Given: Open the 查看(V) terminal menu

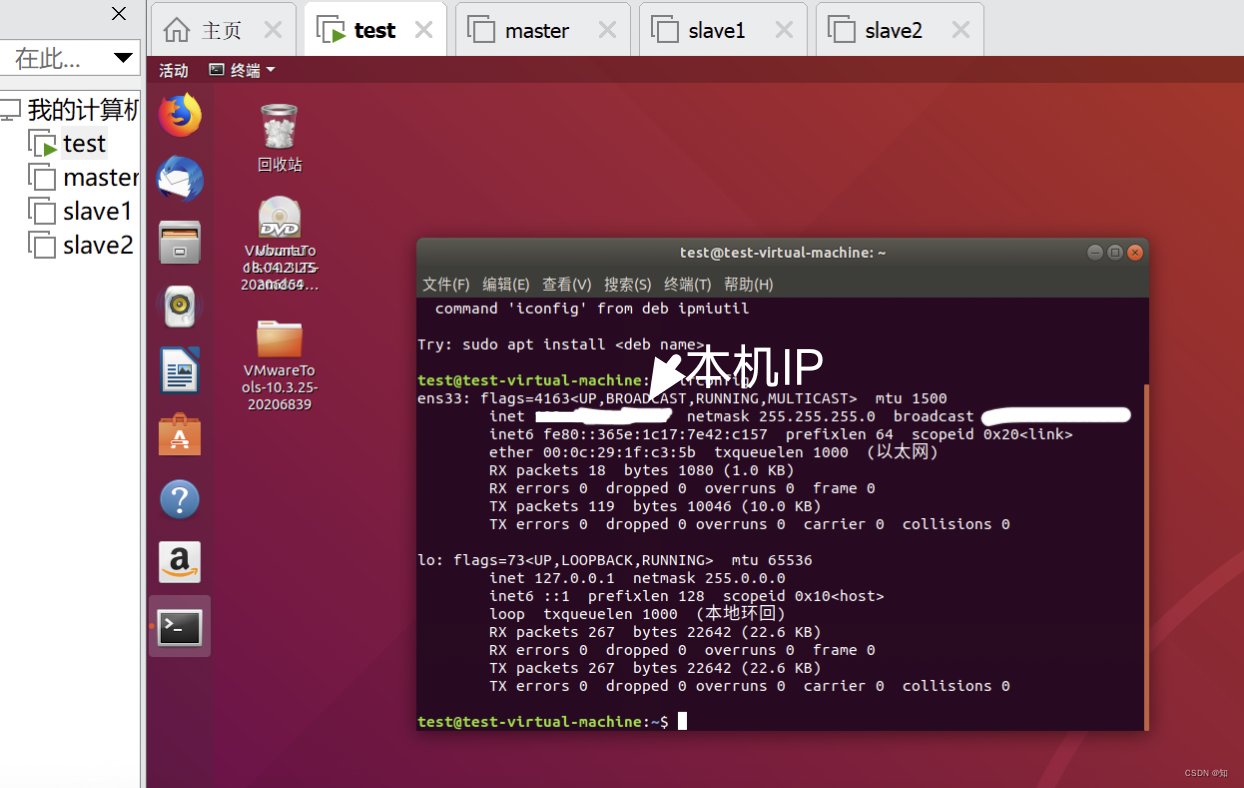Looking at the screenshot, I should [x=567, y=284].
